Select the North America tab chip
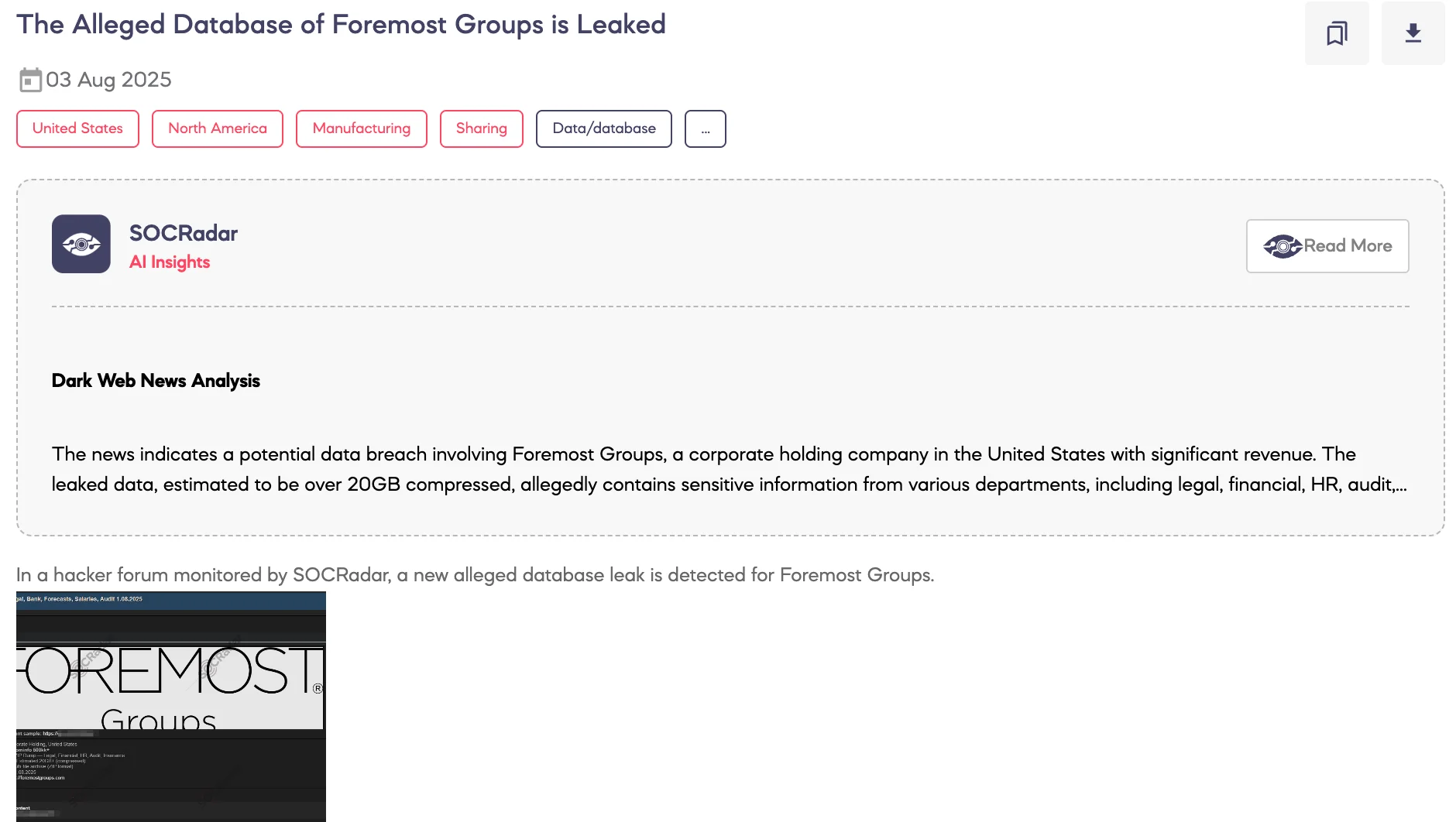1456x822 pixels. point(217,128)
